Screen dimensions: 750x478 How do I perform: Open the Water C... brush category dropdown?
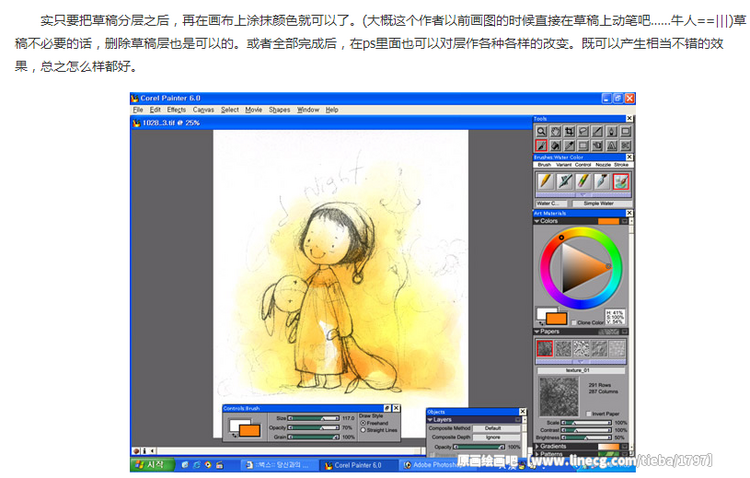[551, 203]
